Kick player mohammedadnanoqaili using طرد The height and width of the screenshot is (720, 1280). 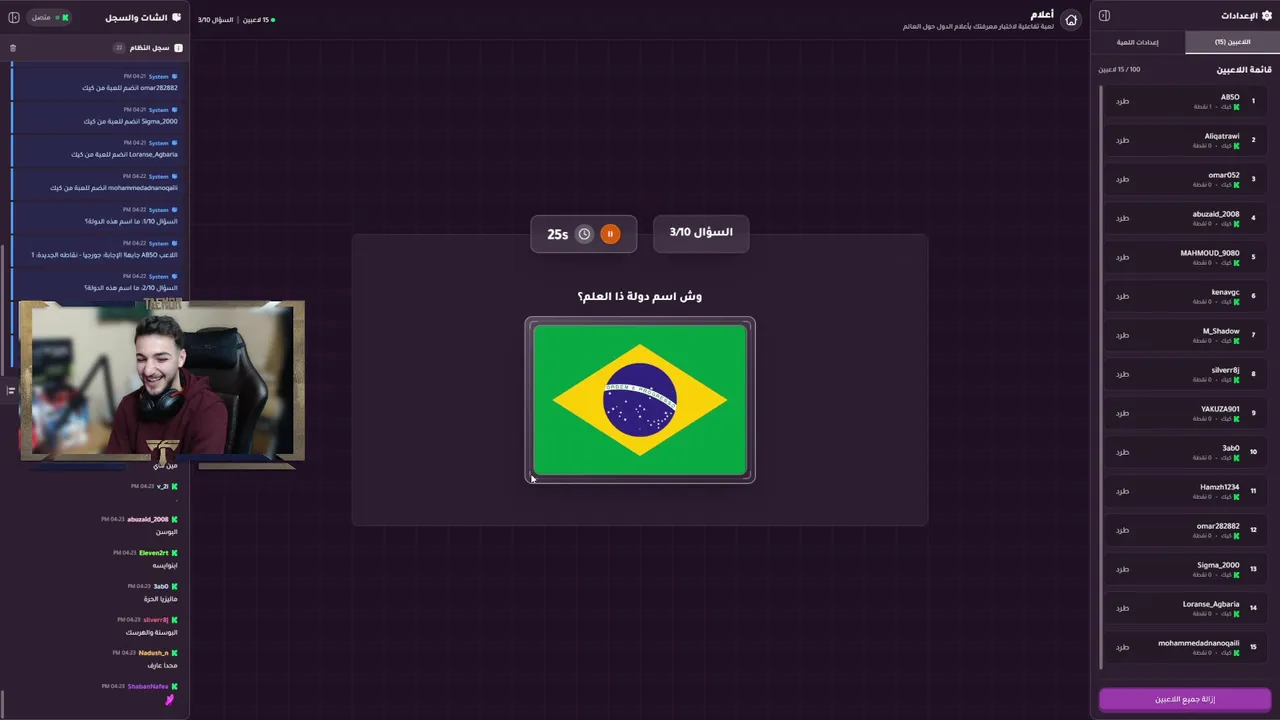pos(1122,647)
